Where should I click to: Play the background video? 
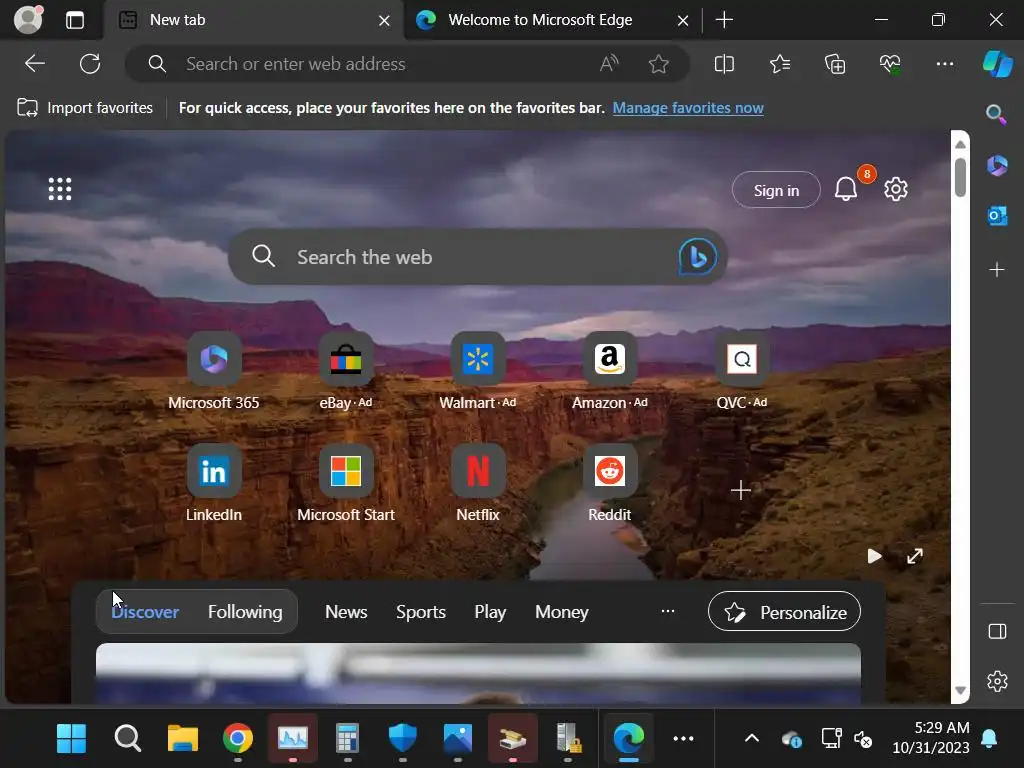coord(874,556)
